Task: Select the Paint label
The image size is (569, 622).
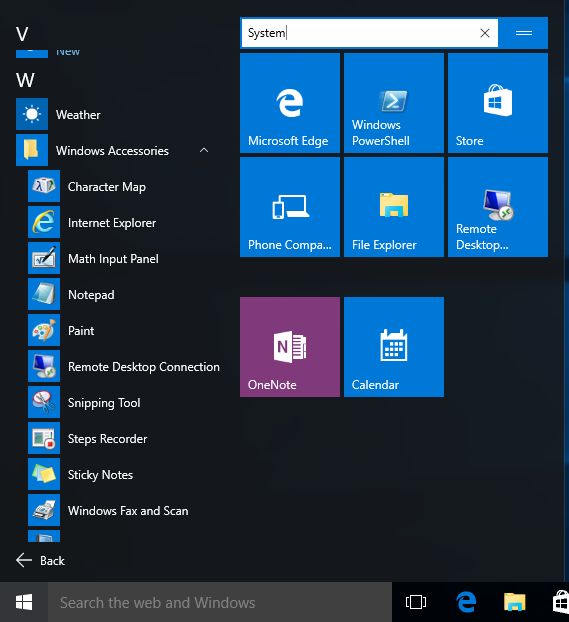Action: [x=81, y=330]
